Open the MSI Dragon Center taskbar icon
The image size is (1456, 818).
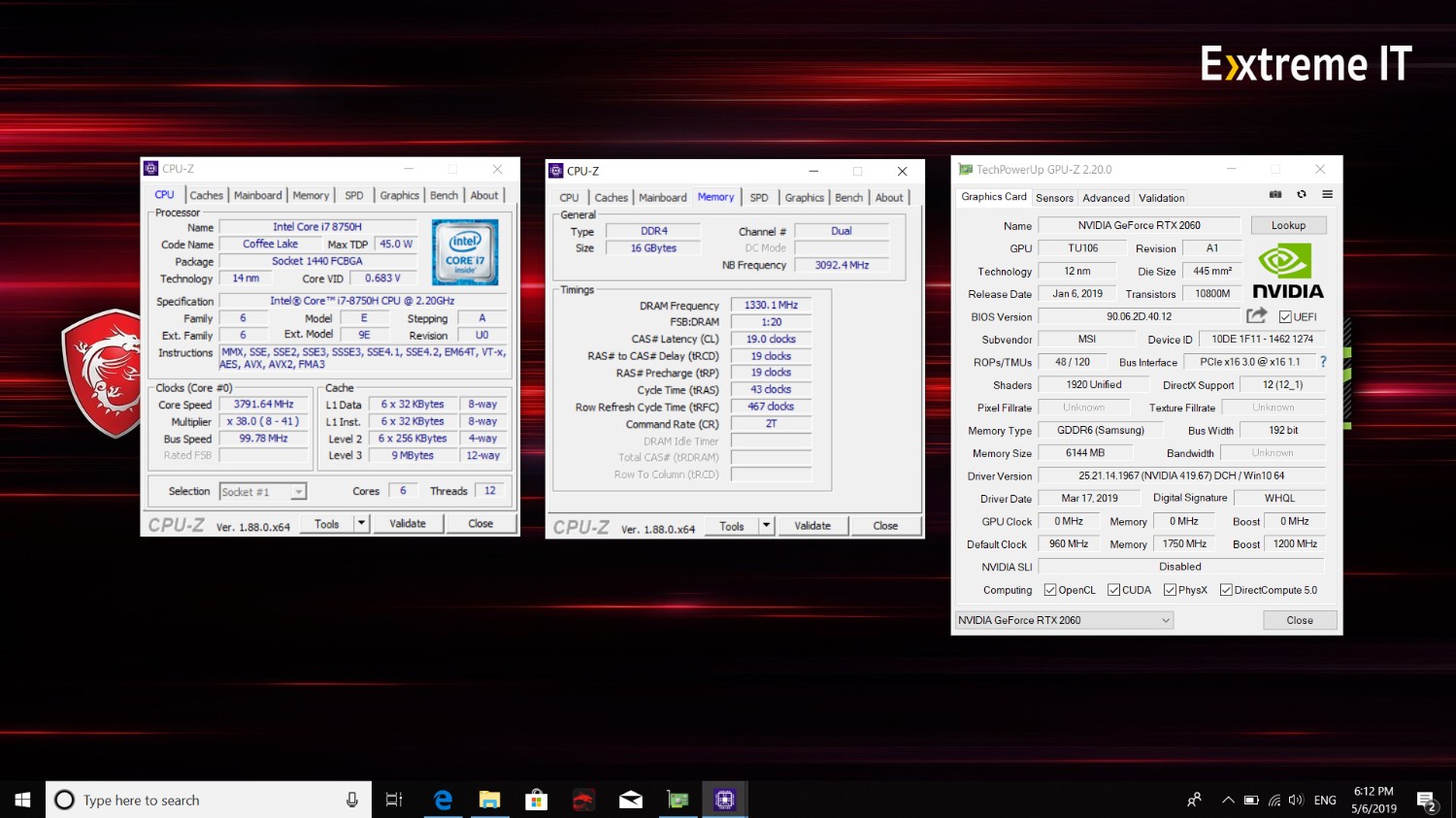pyautogui.click(x=582, y=800)
